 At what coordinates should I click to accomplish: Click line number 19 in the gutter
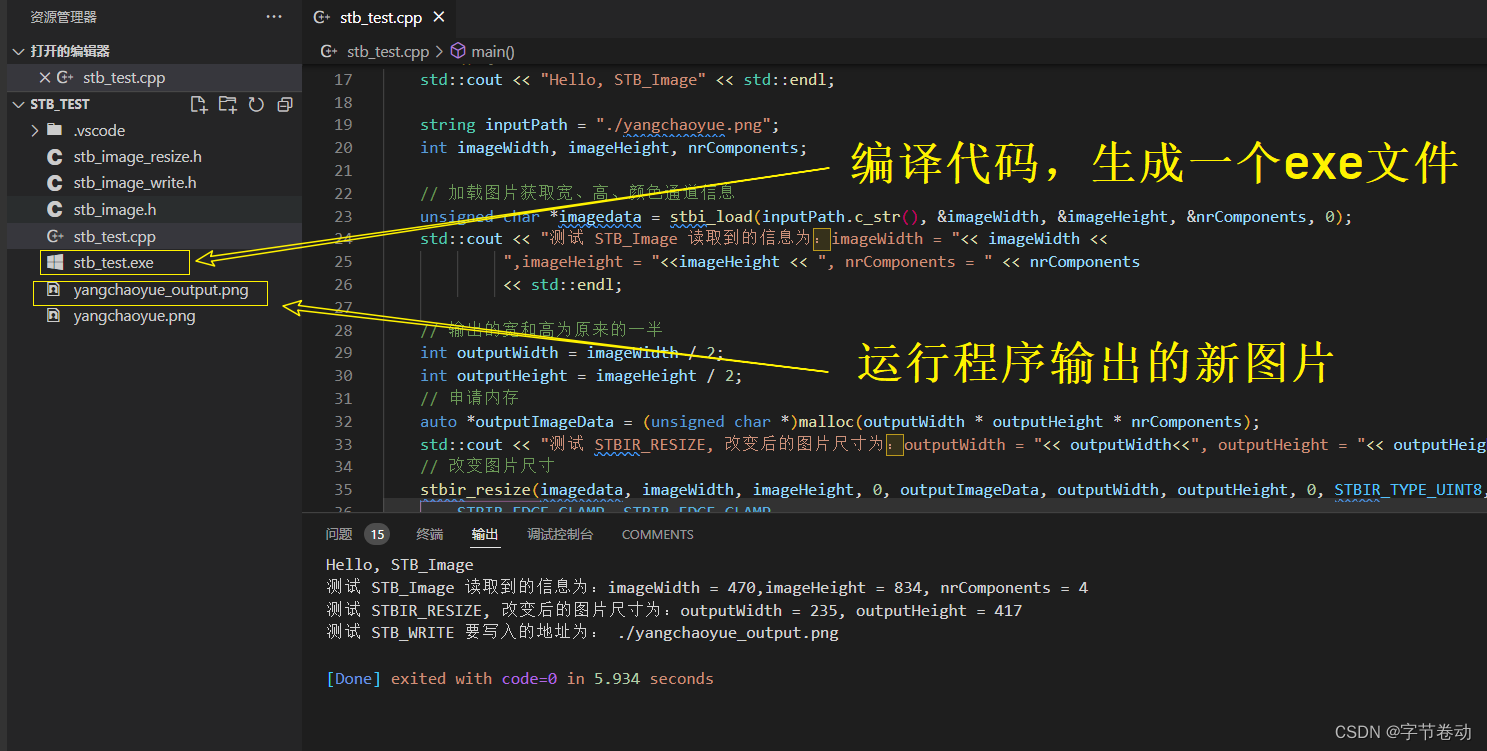click(x=343, y=125)
